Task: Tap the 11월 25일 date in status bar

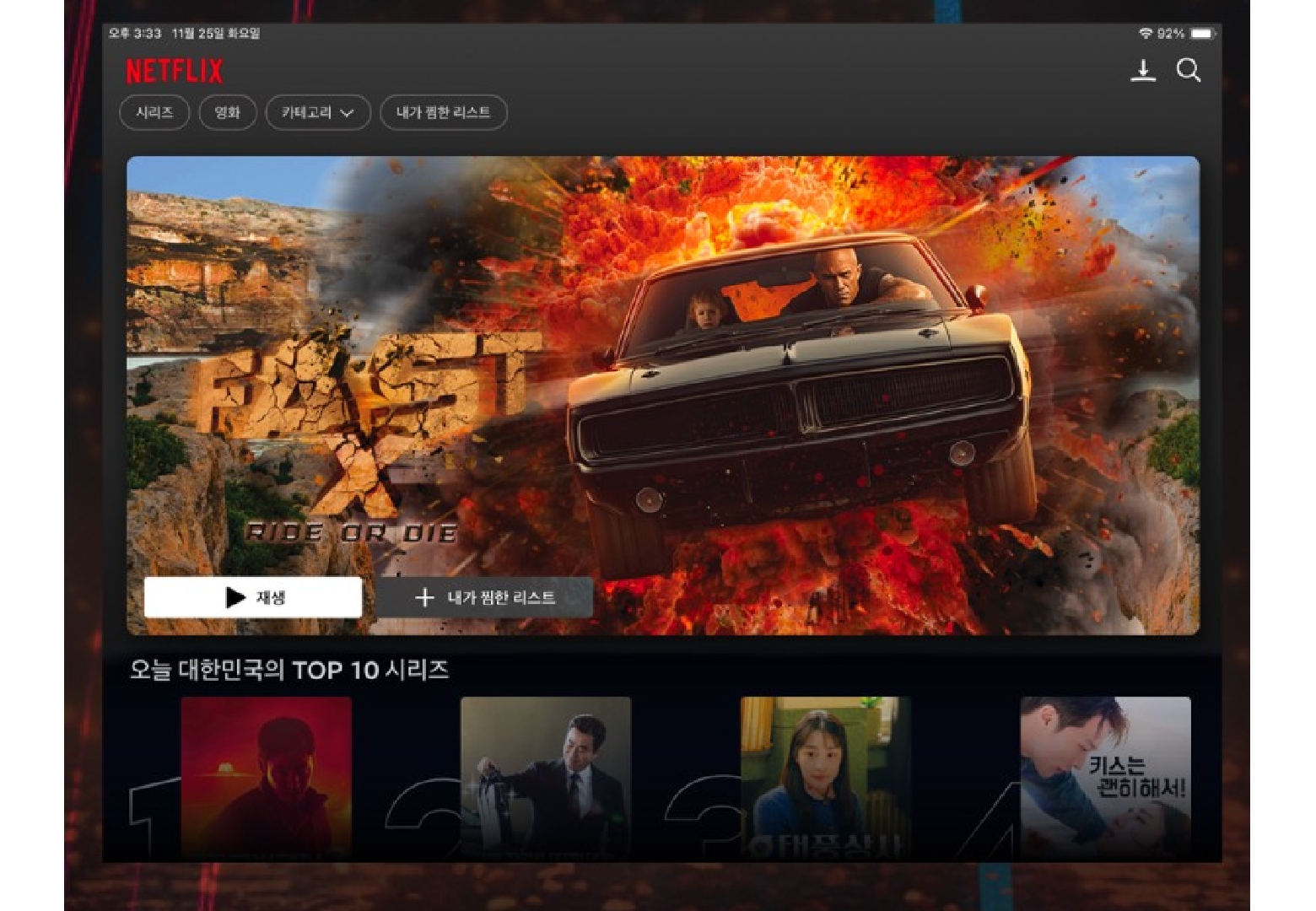Action: tap(216, 34)
